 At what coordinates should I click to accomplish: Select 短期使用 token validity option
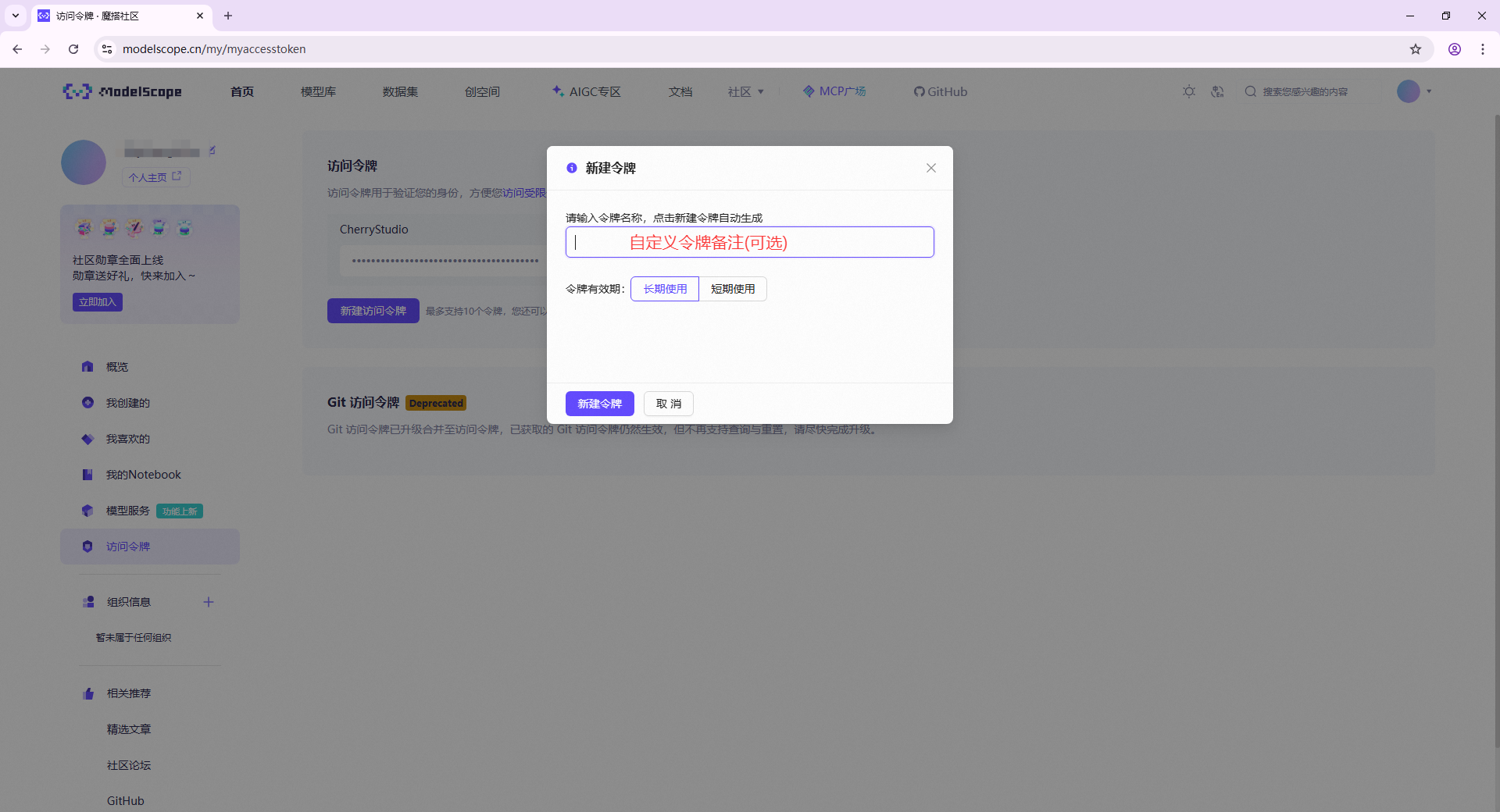pyautogui.click(x=732, y=289)
